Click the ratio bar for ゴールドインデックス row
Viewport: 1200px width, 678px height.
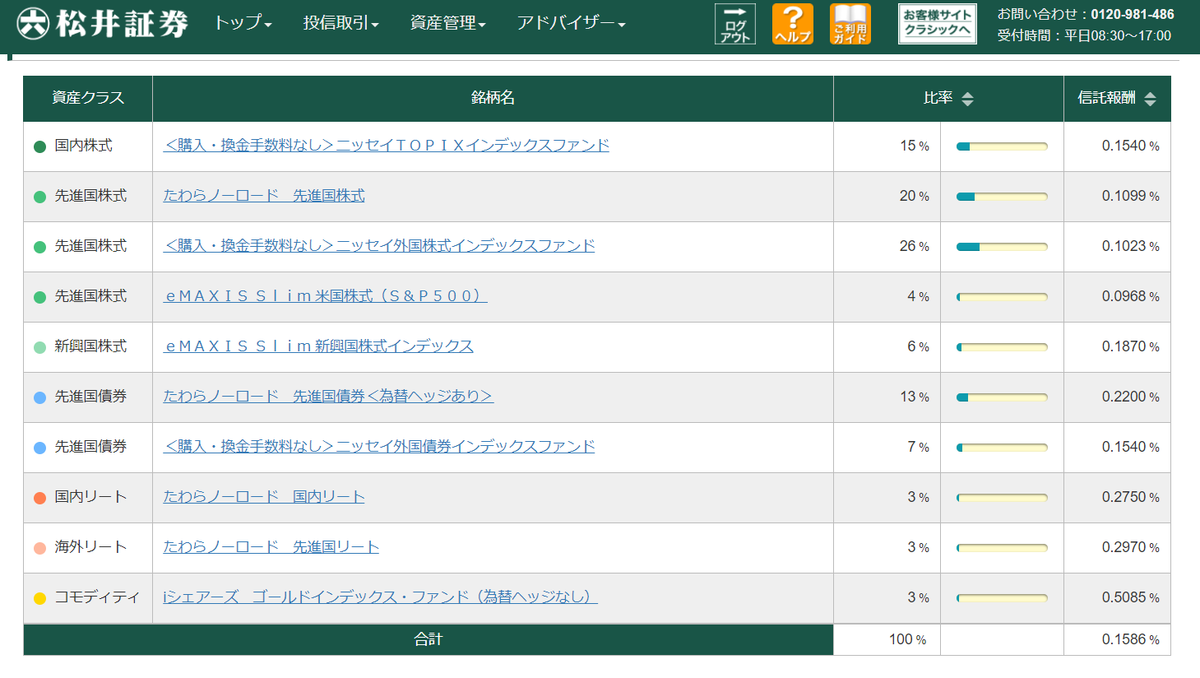coord(1002,598)
